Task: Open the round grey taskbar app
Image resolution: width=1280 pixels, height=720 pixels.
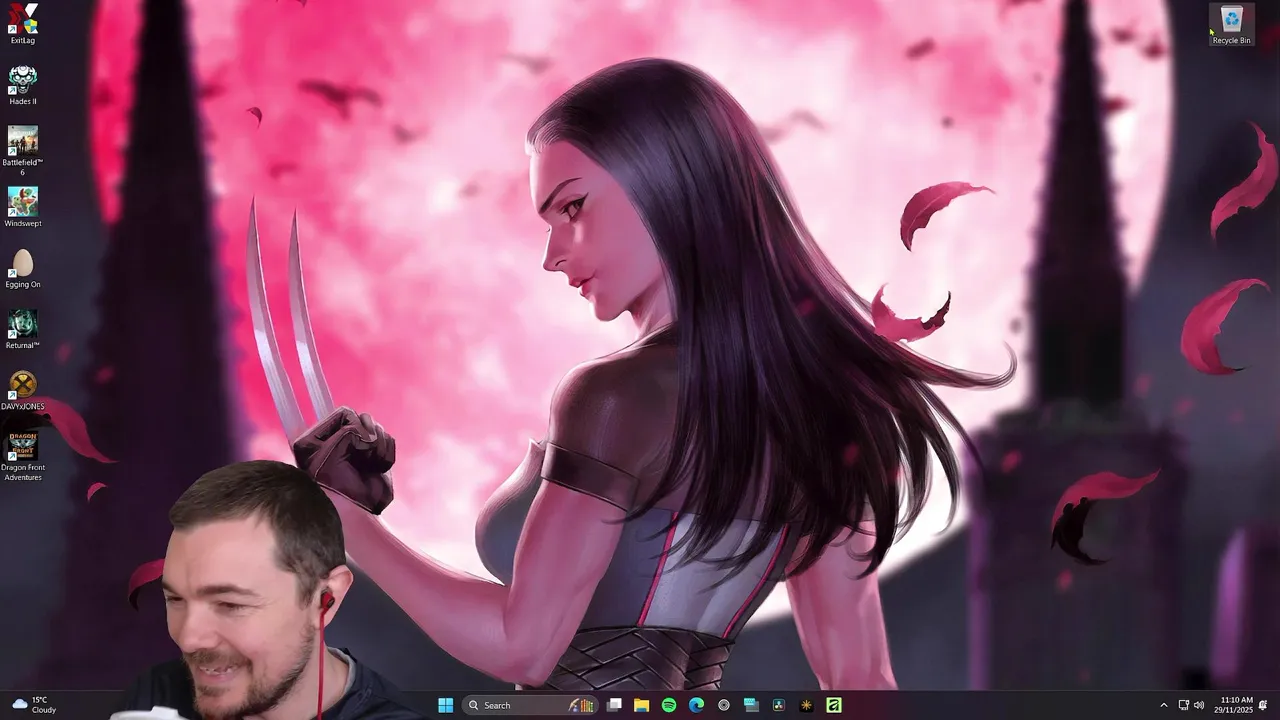Action: (x=724, y=705)
